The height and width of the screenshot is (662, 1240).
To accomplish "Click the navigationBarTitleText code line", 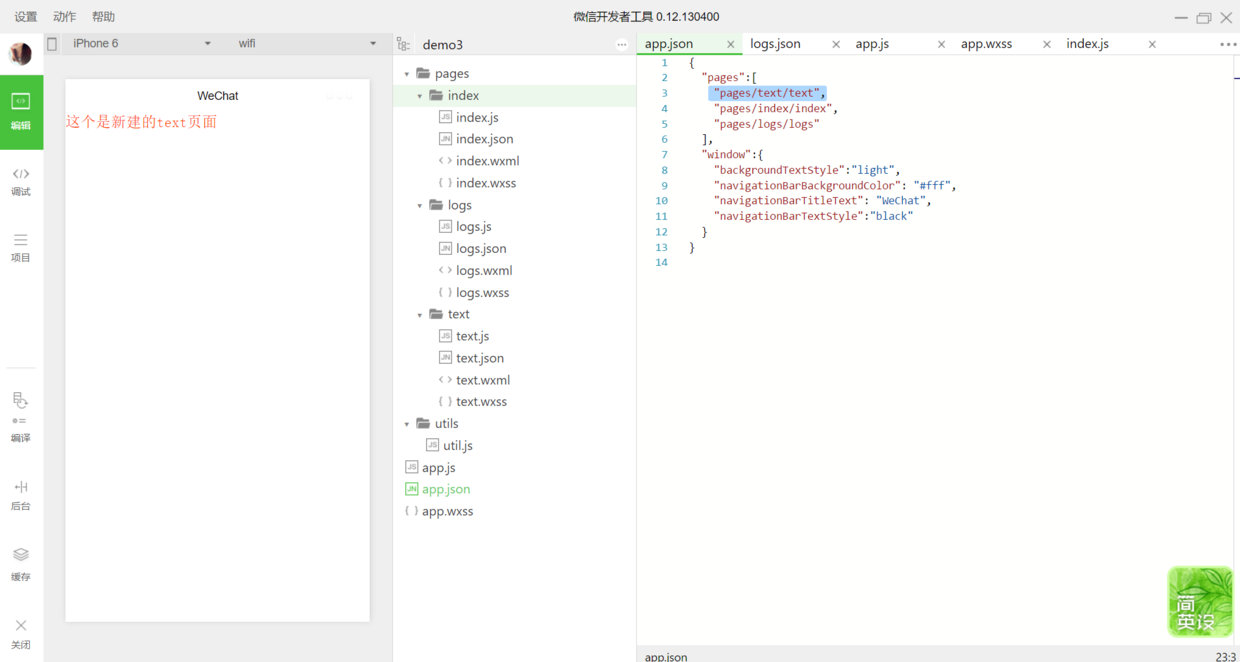I will tap(822, 200).
